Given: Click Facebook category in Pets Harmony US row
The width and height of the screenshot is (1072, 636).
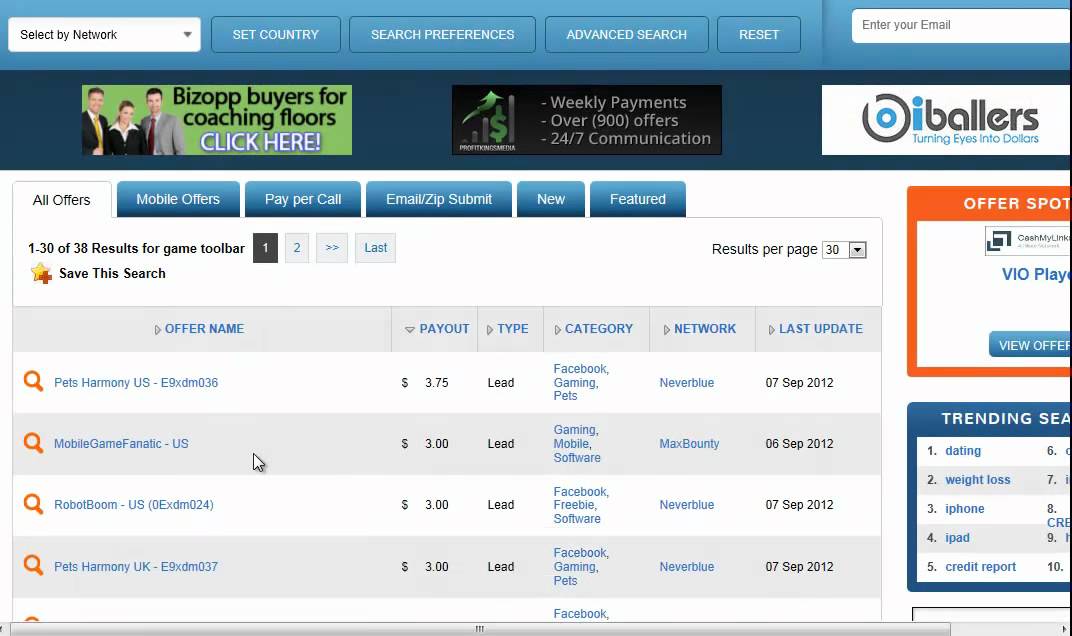Looking at the screenshot, I should [581, 369].
